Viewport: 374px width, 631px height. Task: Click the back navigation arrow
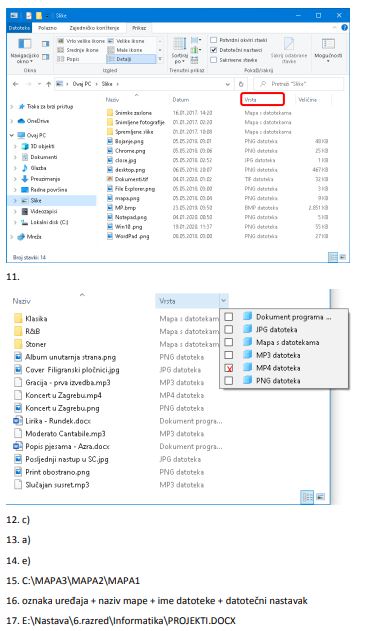tap(16, 84)
